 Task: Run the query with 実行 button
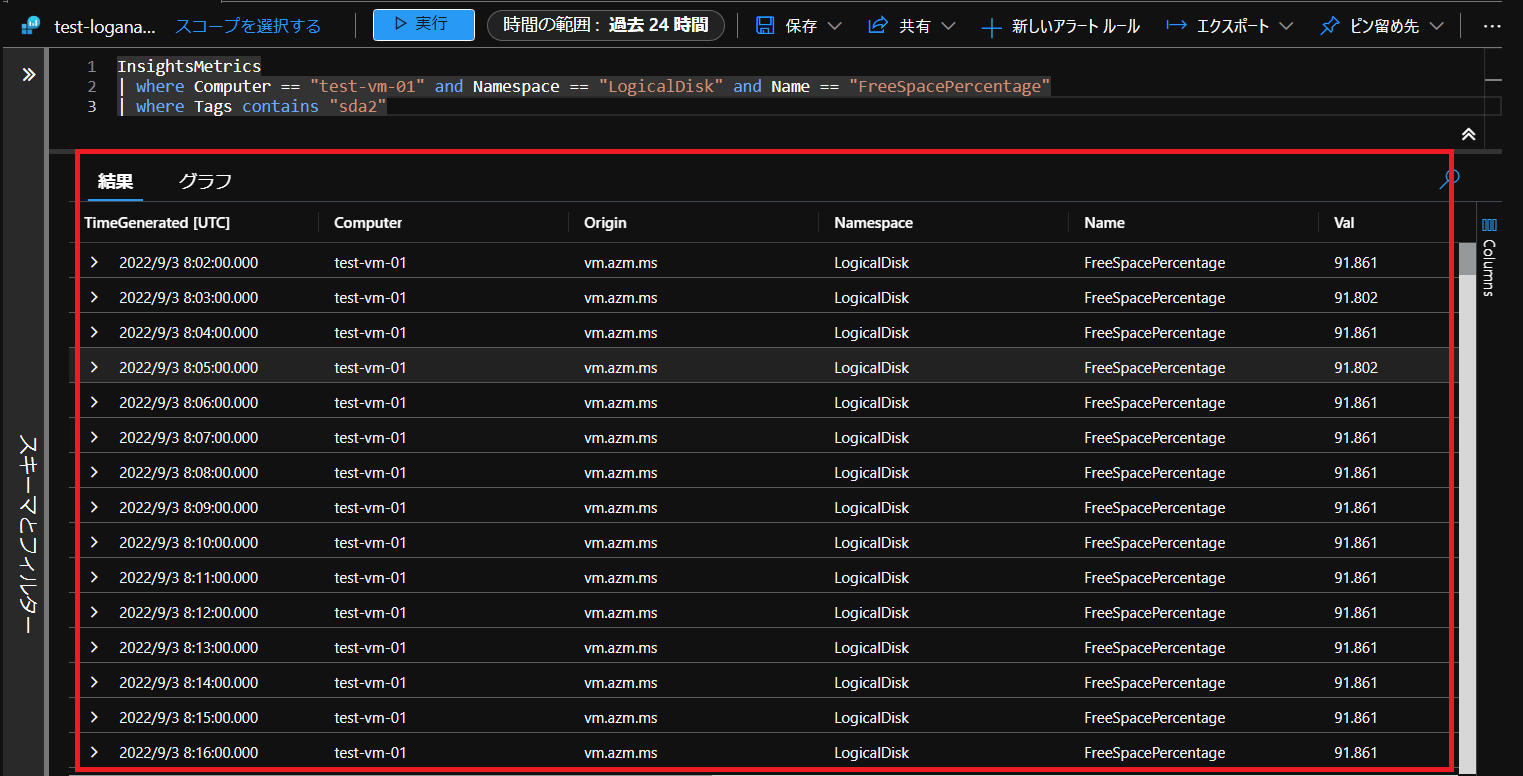click(423, 24)
